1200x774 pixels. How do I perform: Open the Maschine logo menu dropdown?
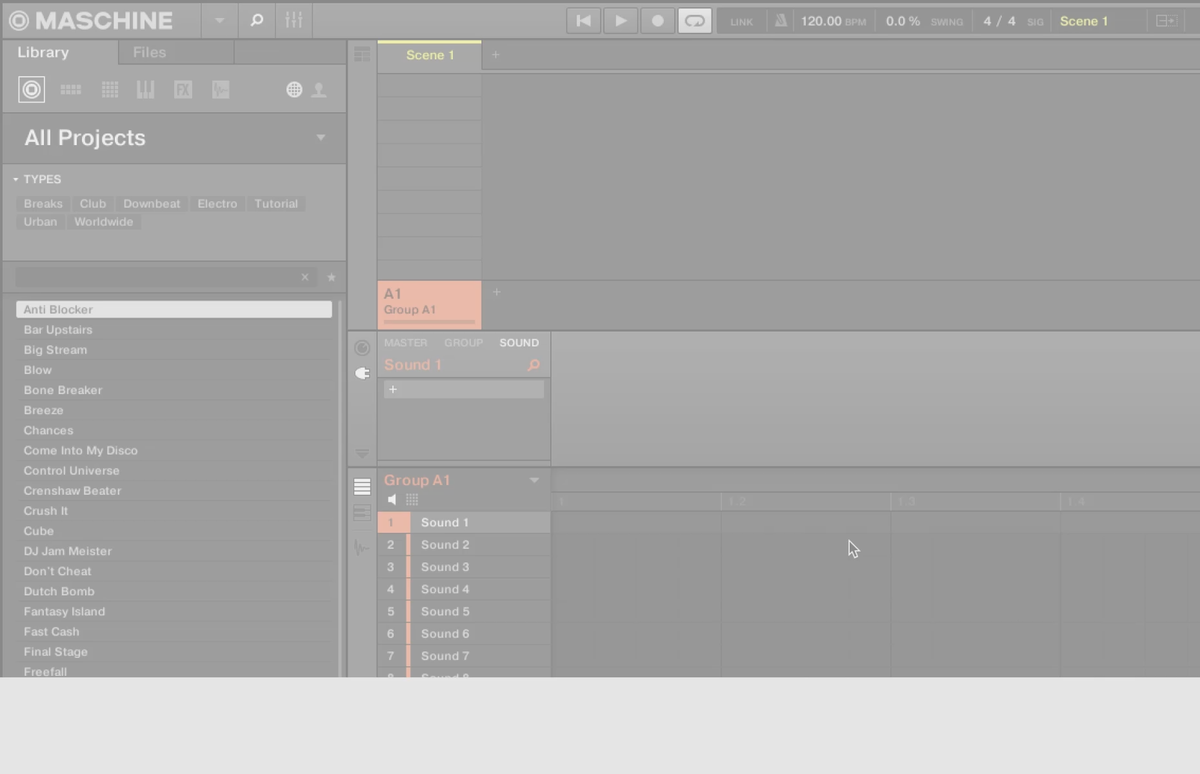tap(219, 20)
